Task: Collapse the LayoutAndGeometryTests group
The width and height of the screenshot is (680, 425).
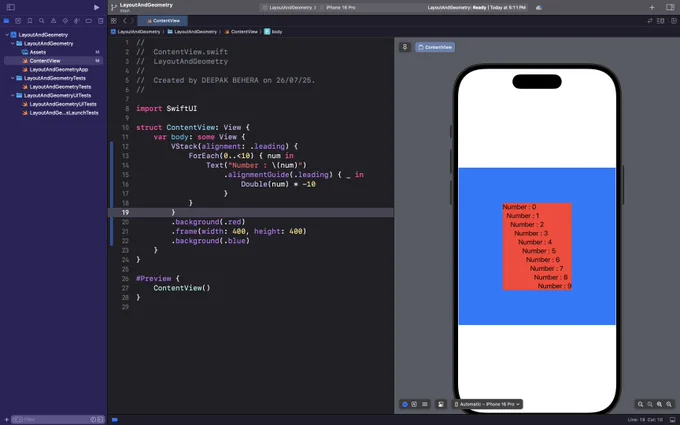Action: click(x=13, y=78)
